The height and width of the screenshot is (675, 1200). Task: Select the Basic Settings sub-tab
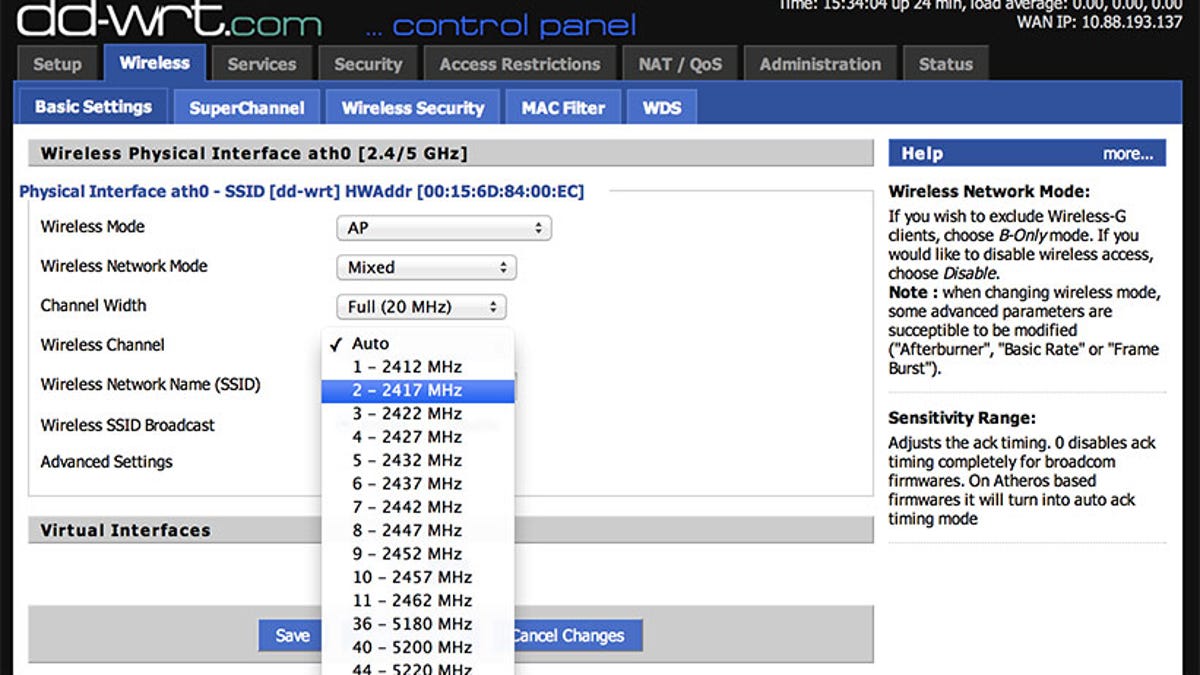click(x=93, y=107)
